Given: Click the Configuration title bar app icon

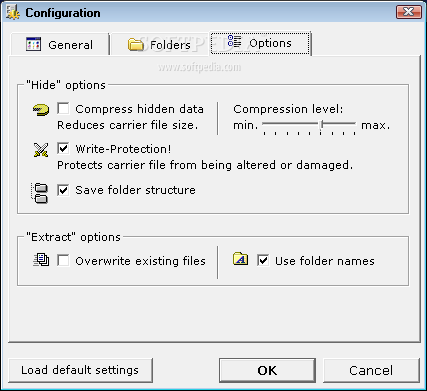Looking at the screenshot, I should coord(12,13).
